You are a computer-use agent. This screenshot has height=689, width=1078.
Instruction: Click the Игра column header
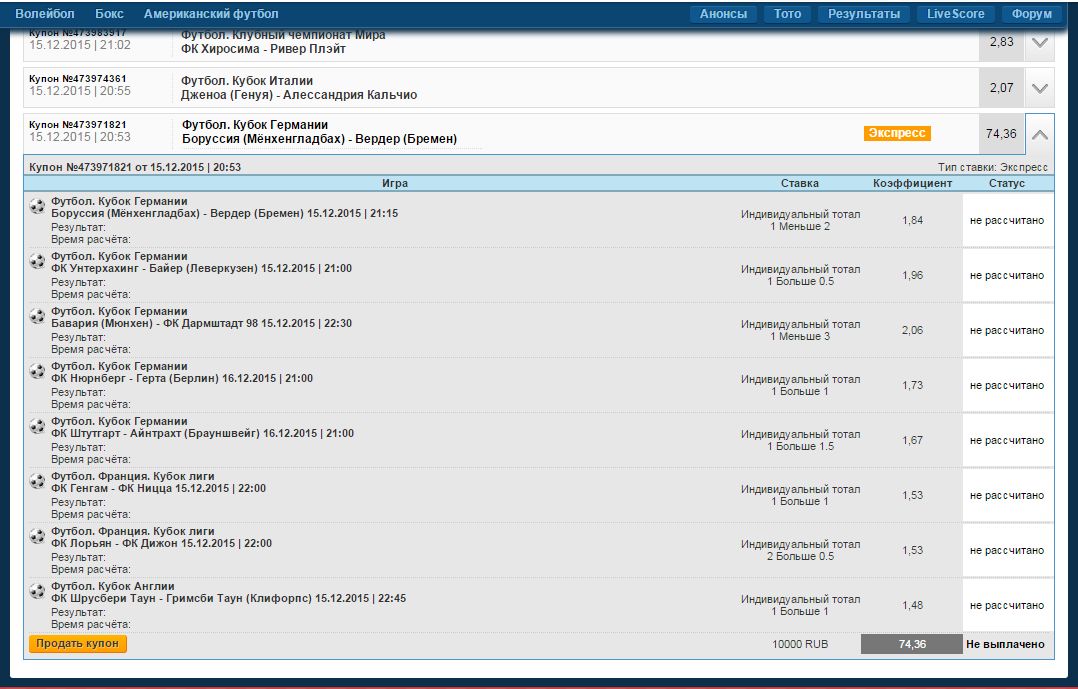tap(395, 183)
